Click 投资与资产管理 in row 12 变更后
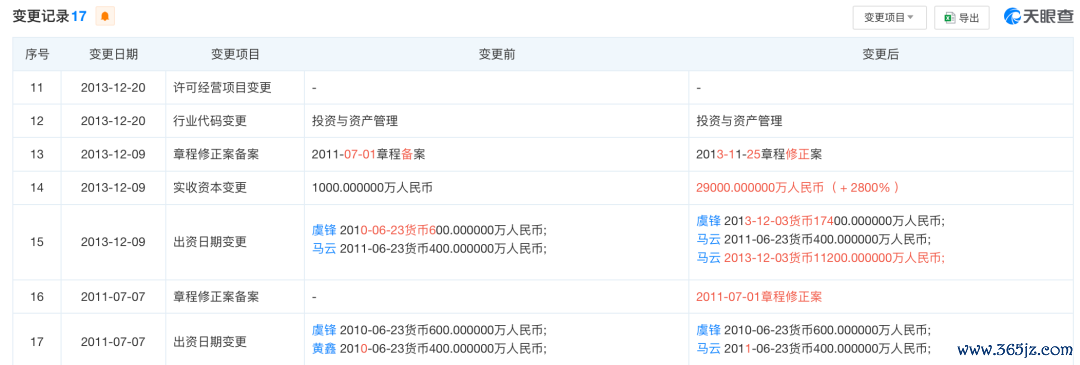The width and height of the screenshot is (1080, 365). point(739,121)
